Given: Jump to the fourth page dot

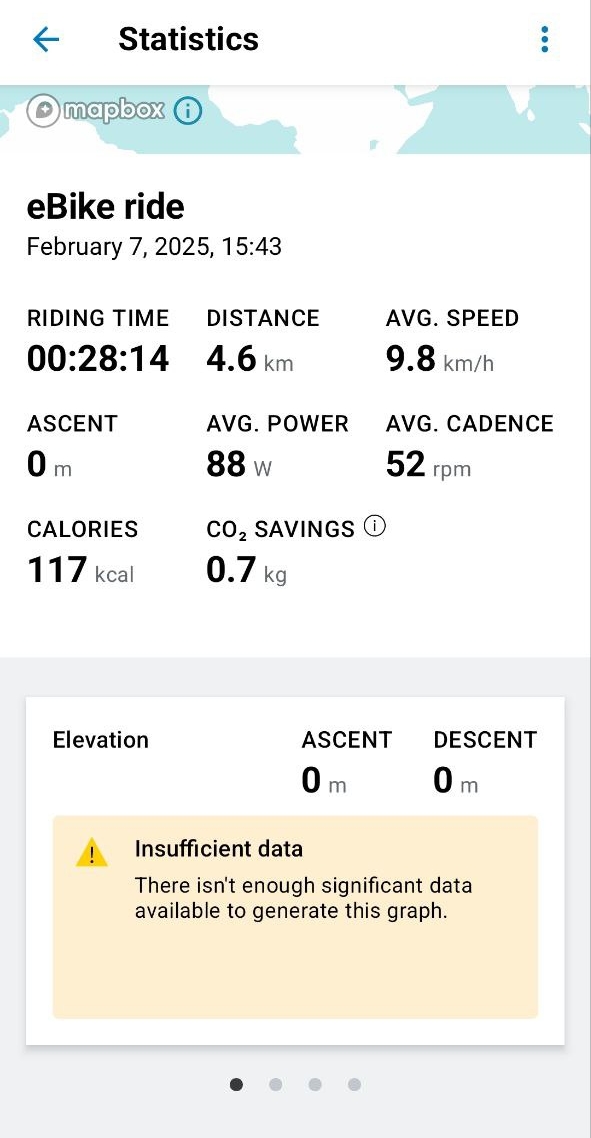Looking at the screenshot, I should coord(354,1084).
